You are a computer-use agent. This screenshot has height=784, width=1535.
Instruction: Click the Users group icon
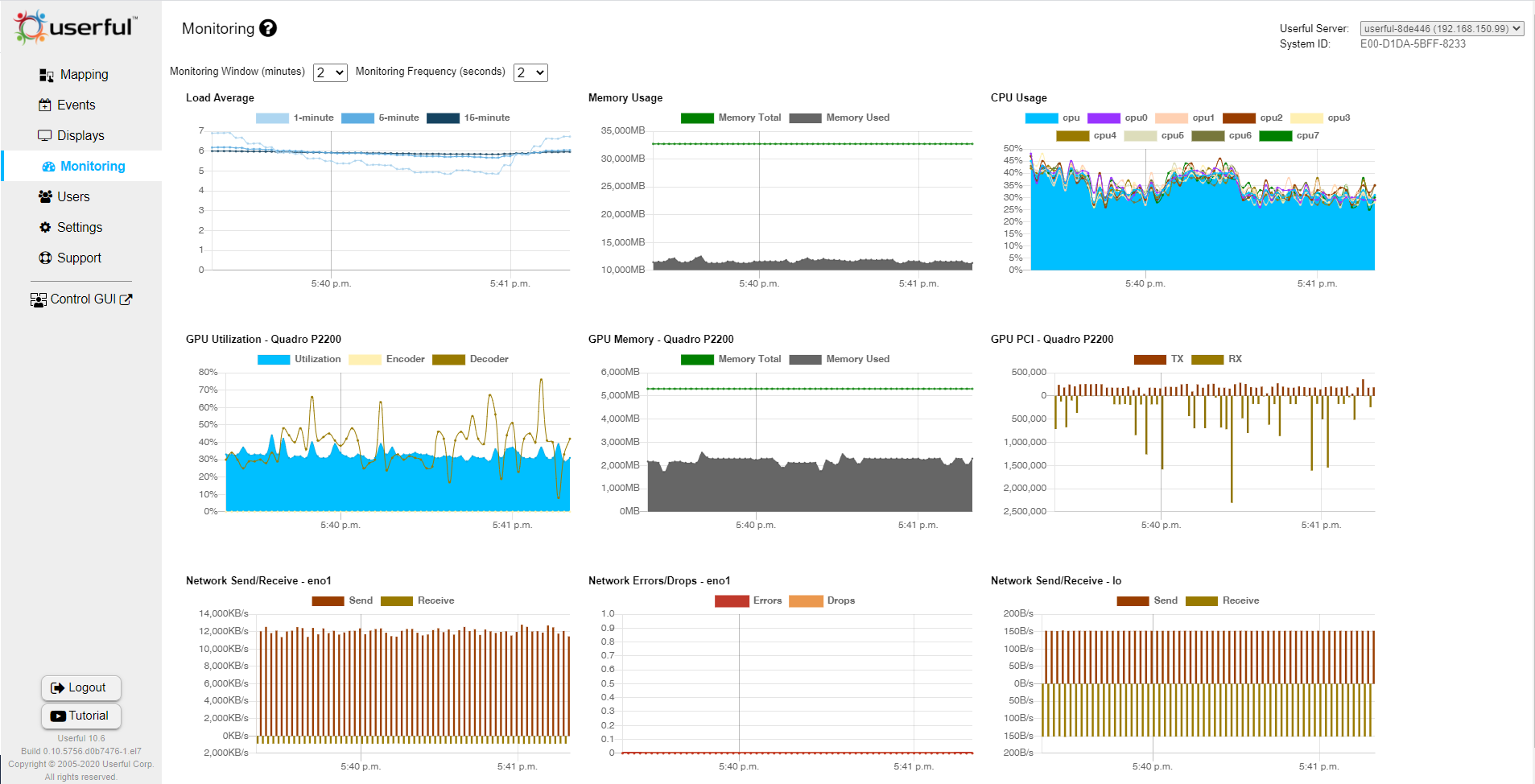[45, 196]
